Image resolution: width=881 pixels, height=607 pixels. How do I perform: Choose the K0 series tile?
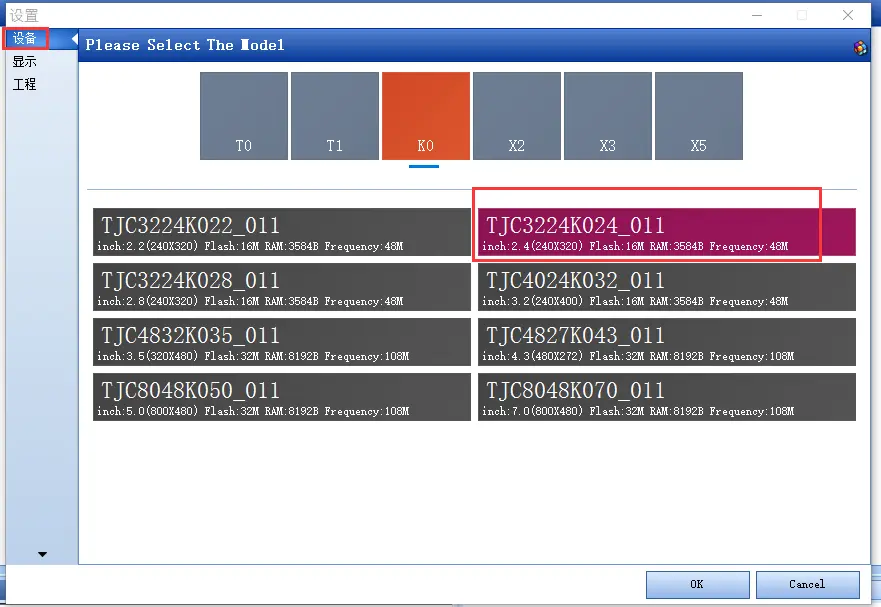pyautogui.click(x=426, y=115)
